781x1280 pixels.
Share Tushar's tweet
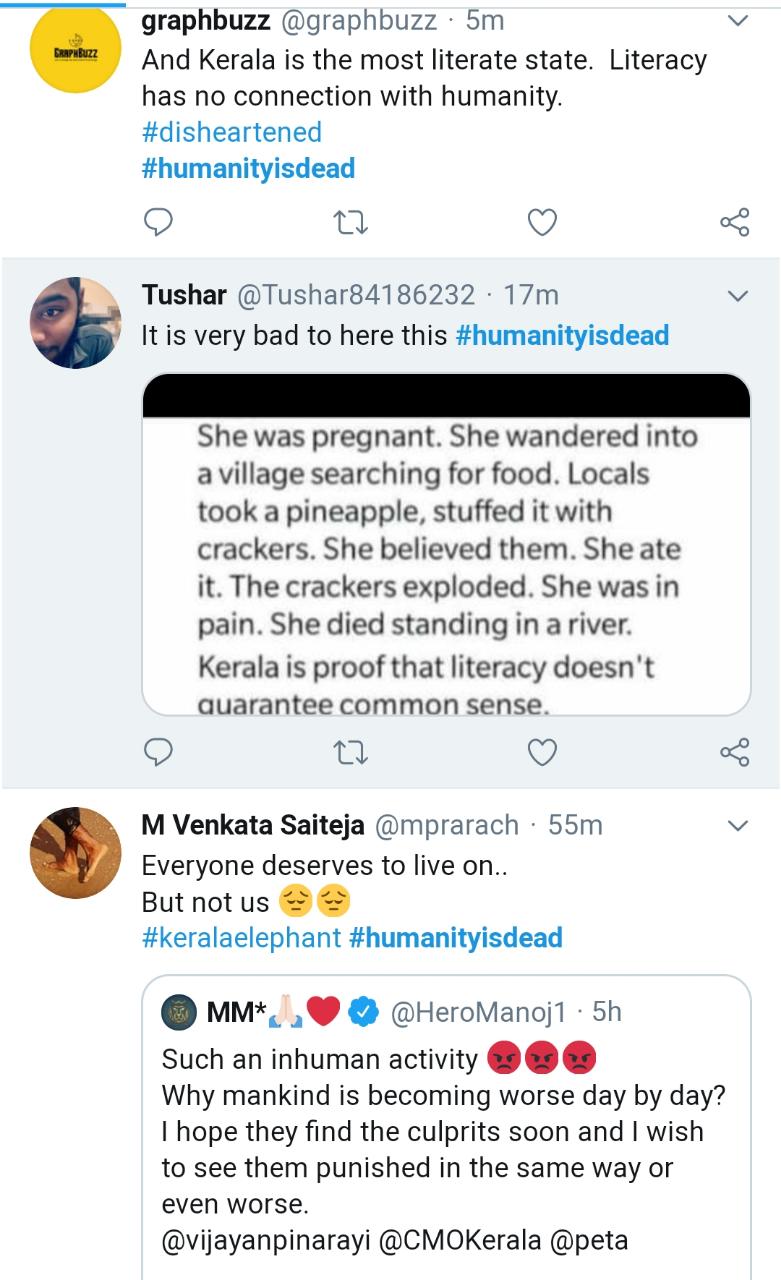tap(735, 751)
